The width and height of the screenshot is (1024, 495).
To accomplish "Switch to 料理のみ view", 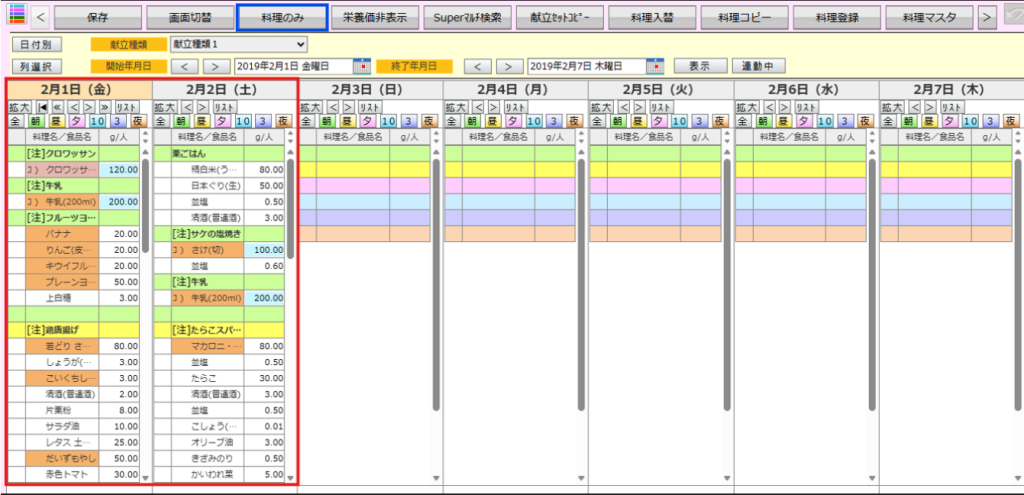I will pos(282,17).
